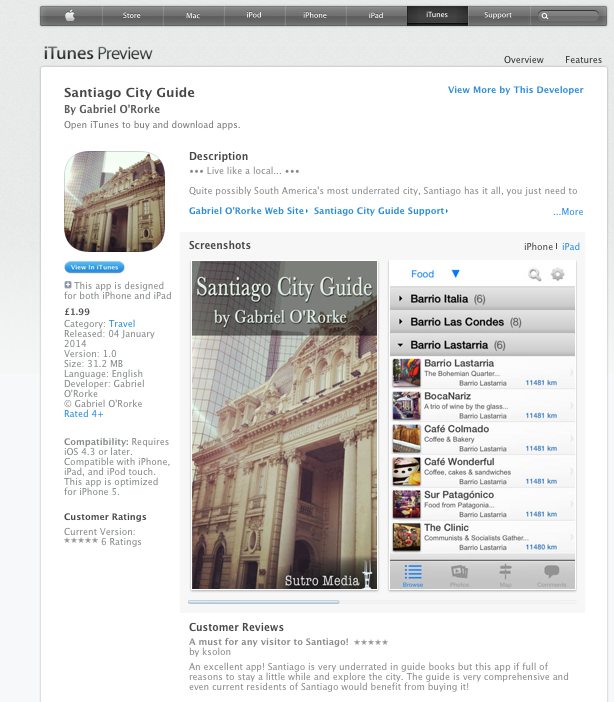The width and height of the screenshot is (614, 702).
Task: Click the BocaNariz thumbnail image
Action: [407, 406]
